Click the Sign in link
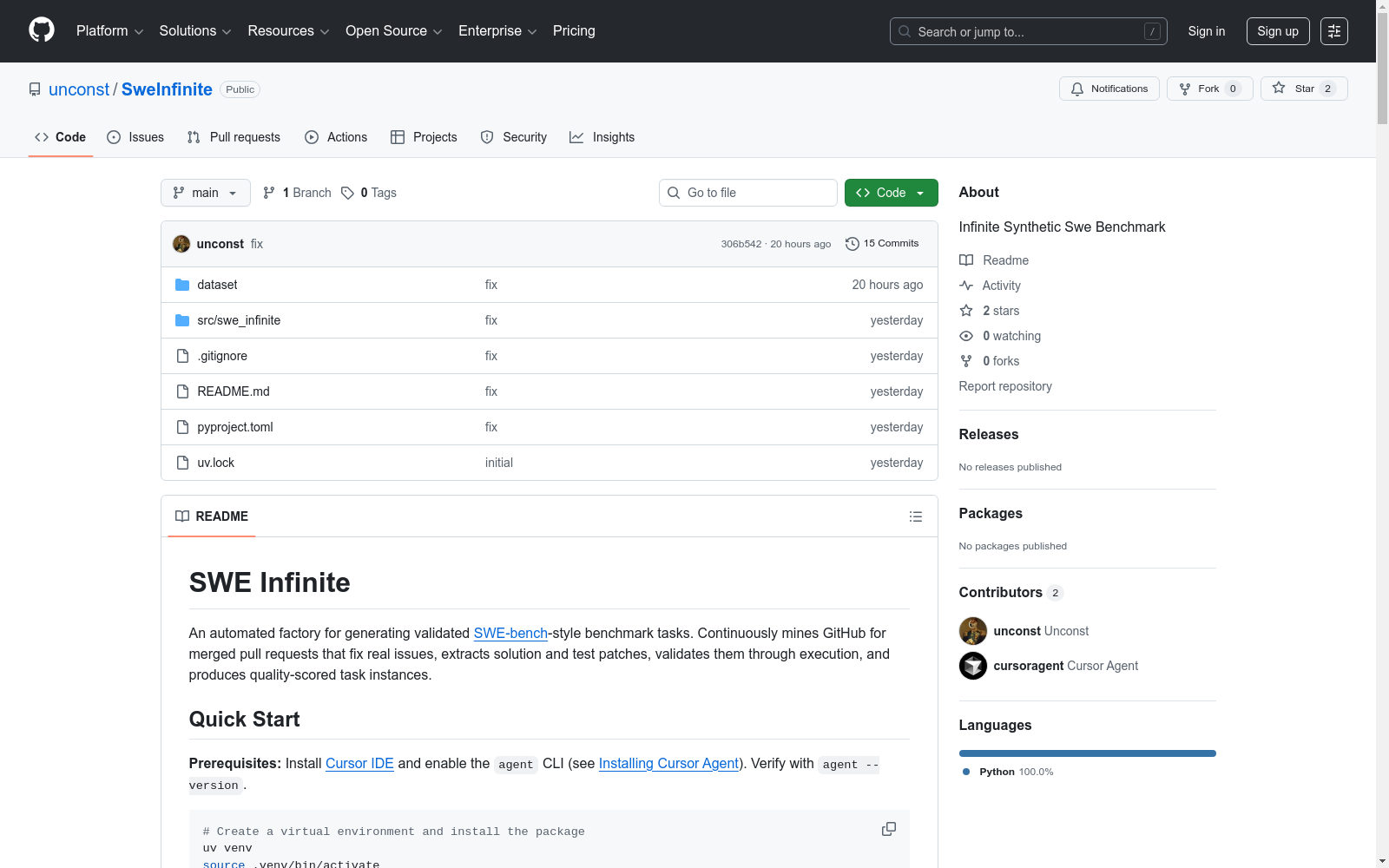 (x=1207, y=31)
